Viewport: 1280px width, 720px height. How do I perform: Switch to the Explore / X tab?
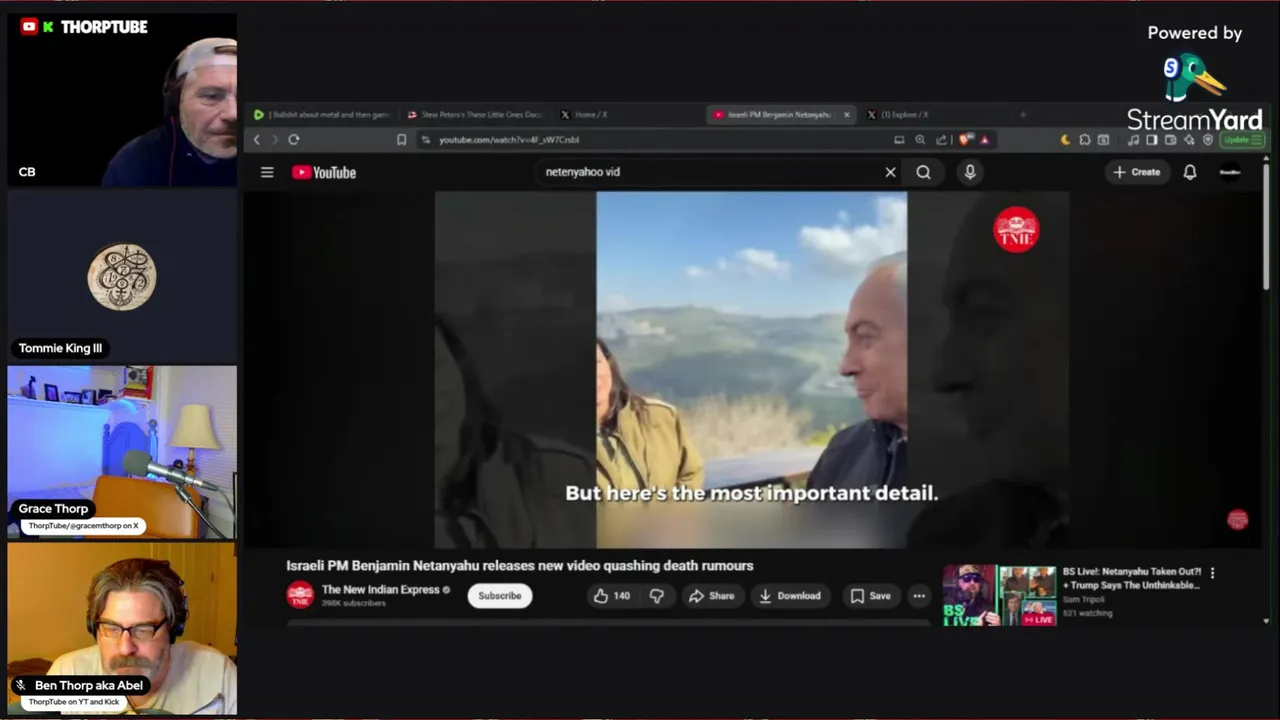935,114
